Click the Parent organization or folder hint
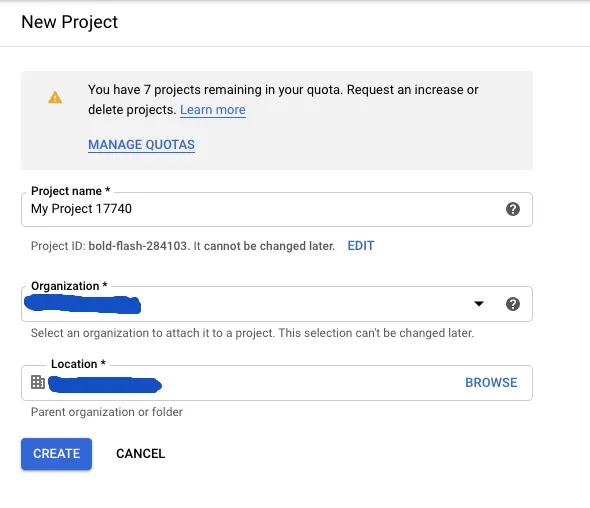Viewport: 590px width, 508px height. click(106, 412)
